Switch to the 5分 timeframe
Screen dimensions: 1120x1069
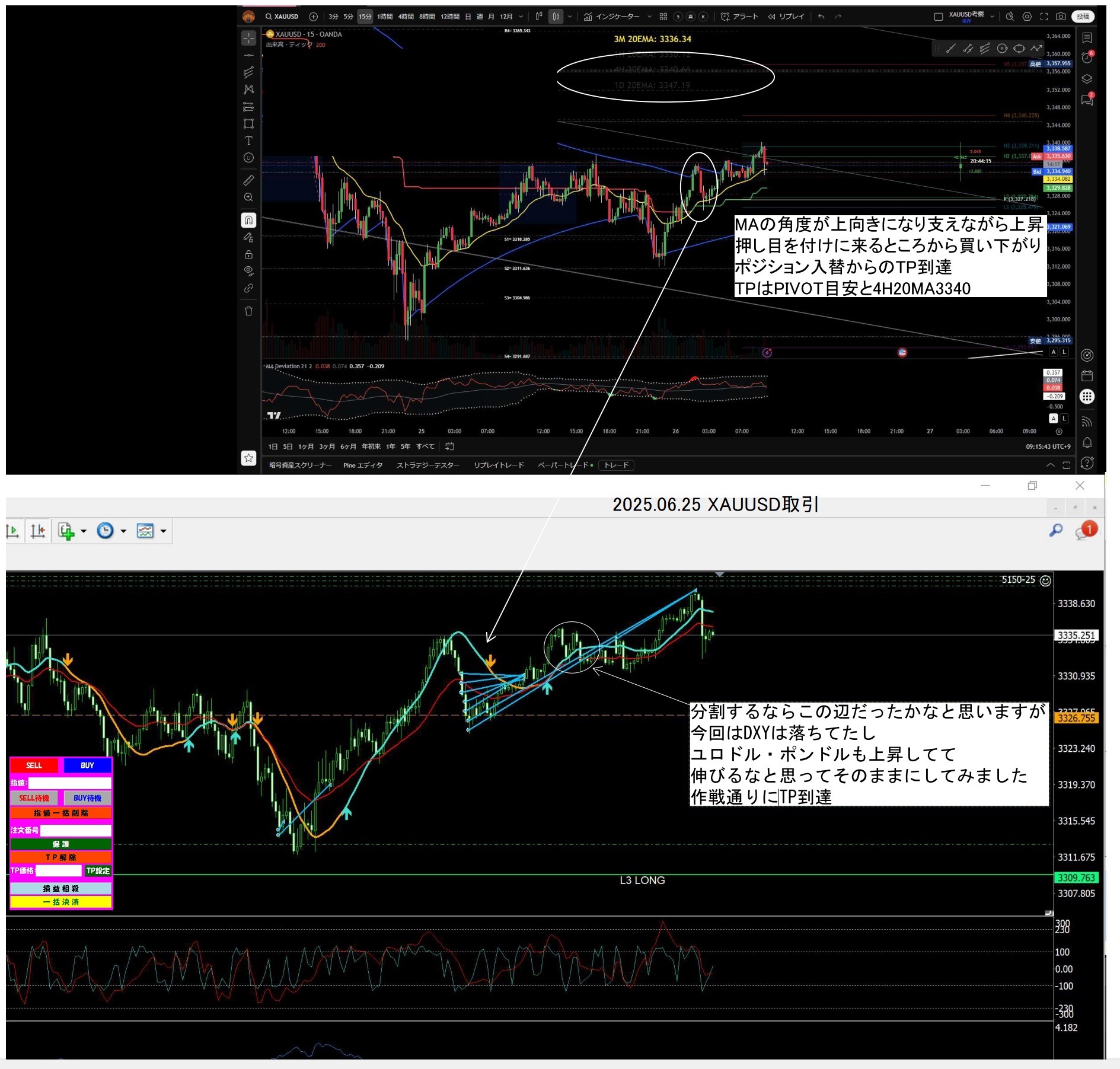348,17
